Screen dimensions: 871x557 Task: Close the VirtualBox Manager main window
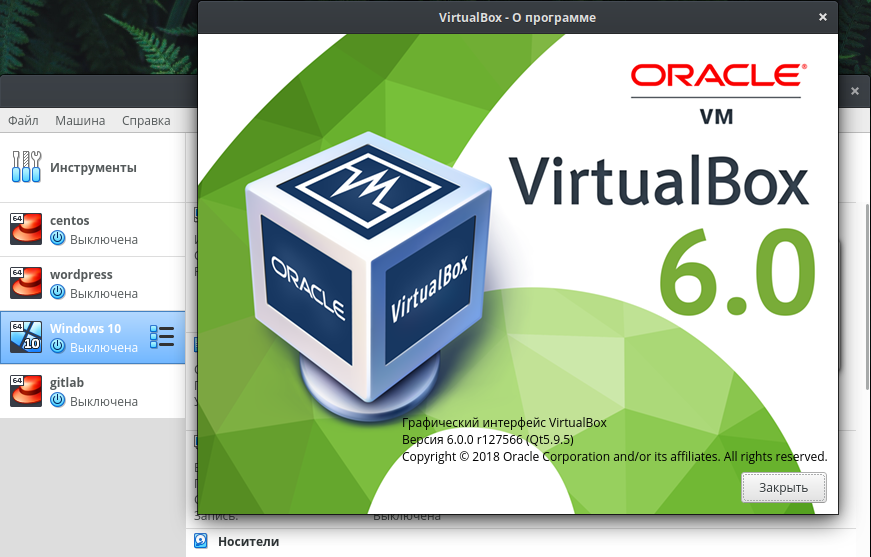pyautogui.click(x=855, y=91)
